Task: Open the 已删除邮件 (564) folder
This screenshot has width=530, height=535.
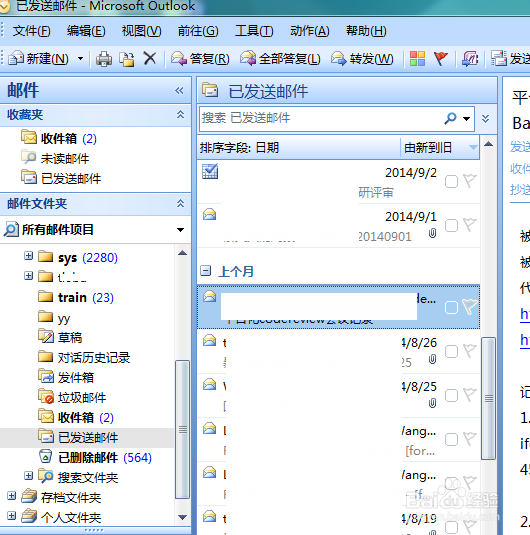Action: coord(95,457)
